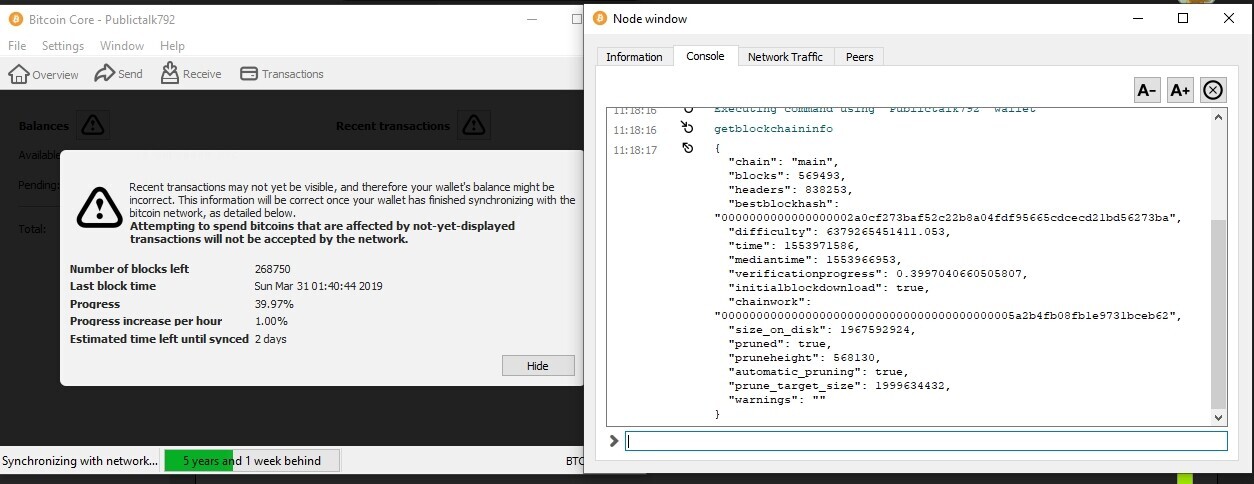The image size is (1254, 484).
Task: Open the Overview page in Bitcoin Core
Action: click(43, 74)
